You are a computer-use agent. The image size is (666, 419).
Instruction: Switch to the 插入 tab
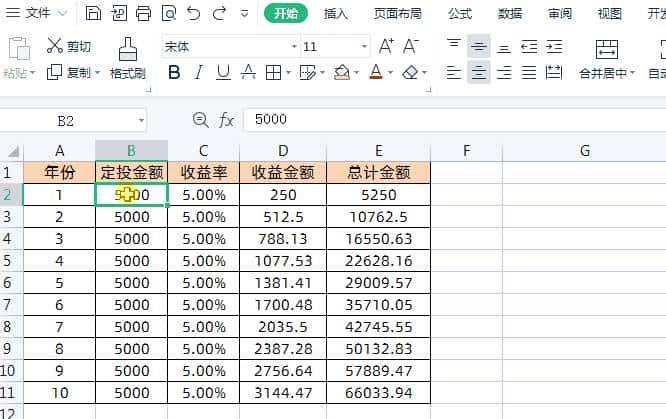336,14
